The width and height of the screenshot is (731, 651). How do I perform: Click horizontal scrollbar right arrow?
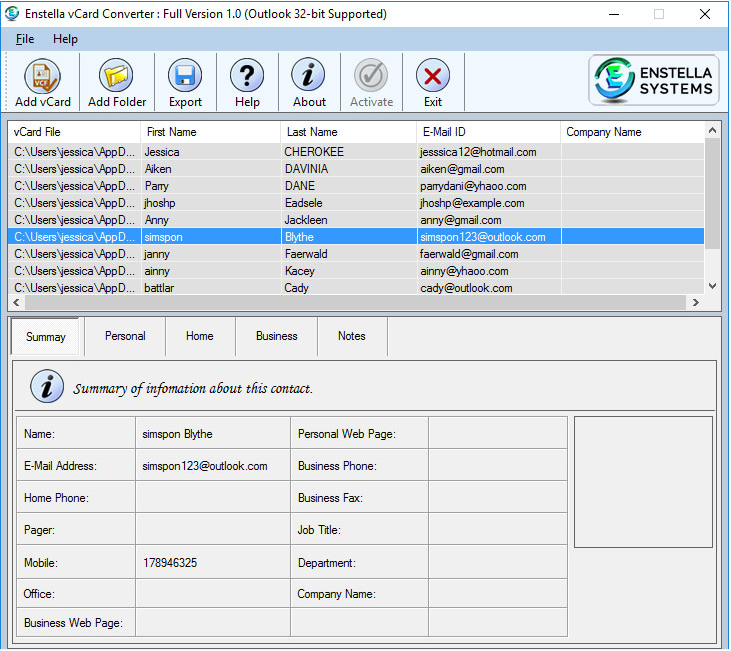tap(696, 302)
